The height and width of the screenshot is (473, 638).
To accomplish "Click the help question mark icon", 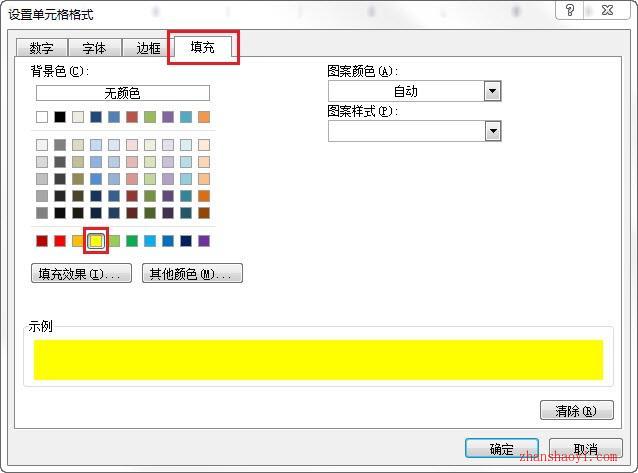I will pyautogui.click(x=570, y=10).
